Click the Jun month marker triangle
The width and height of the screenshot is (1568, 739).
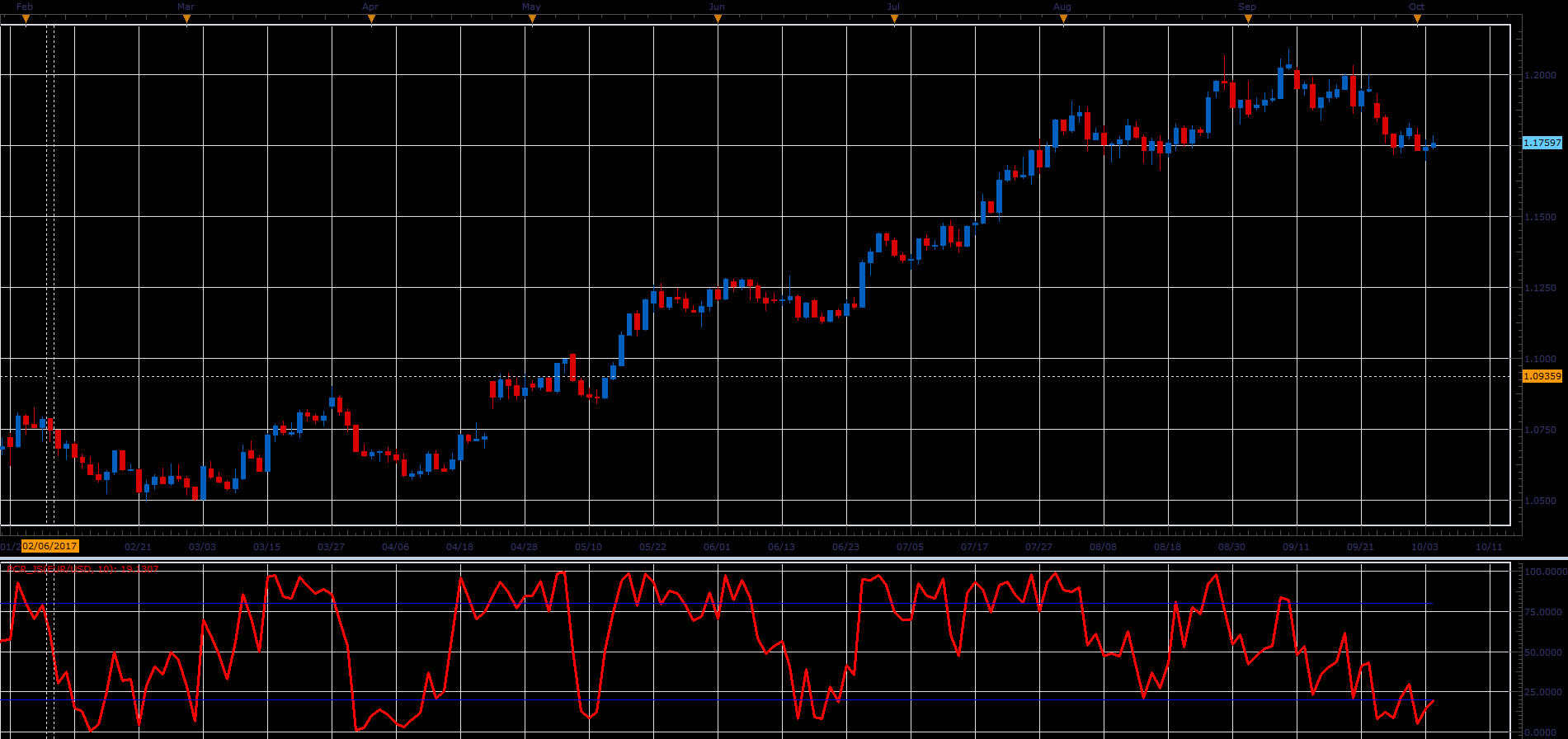pyautogui.click(x=718, y=19)
